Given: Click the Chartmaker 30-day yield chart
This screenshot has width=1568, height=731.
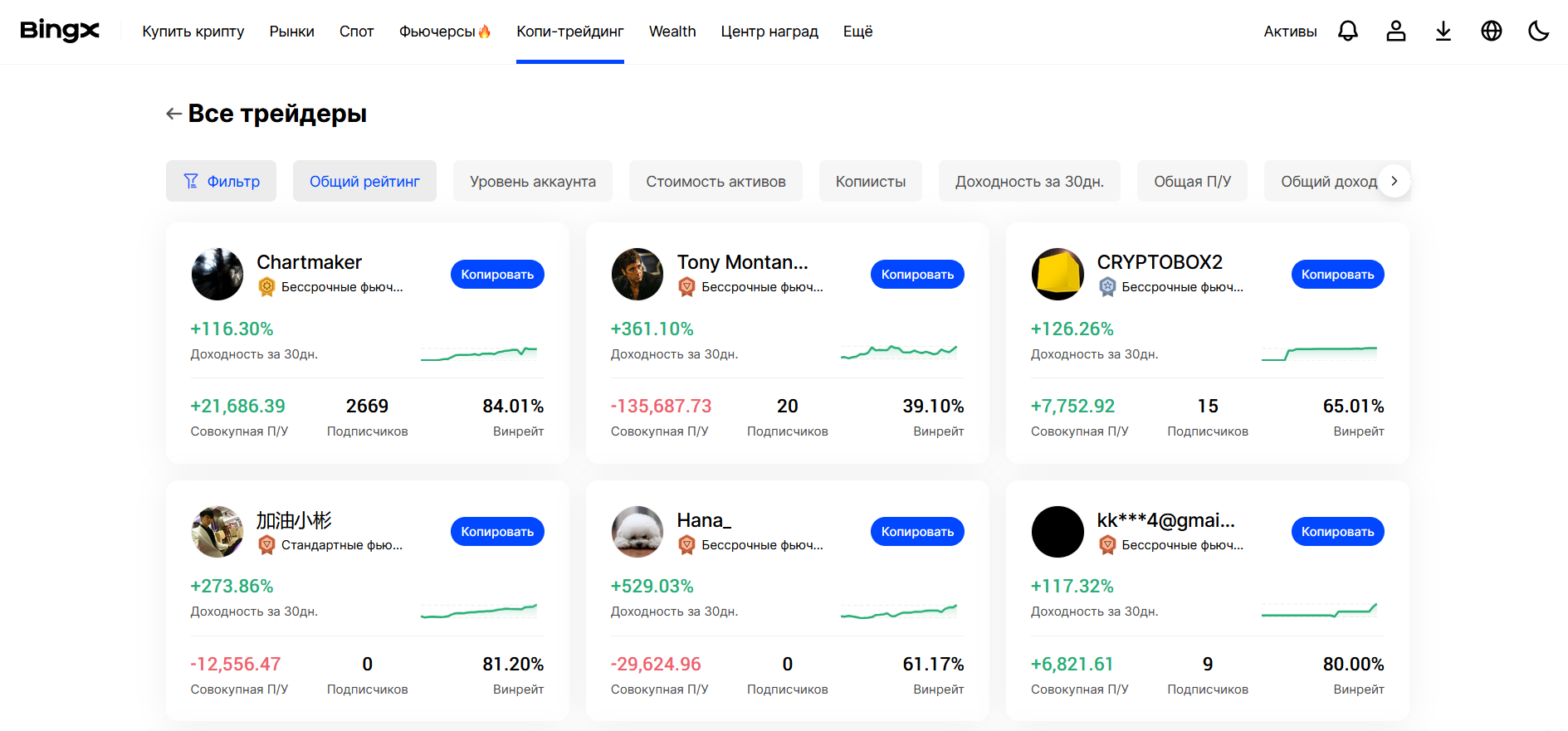Looking at the screenshot, I should pos(479,353).
